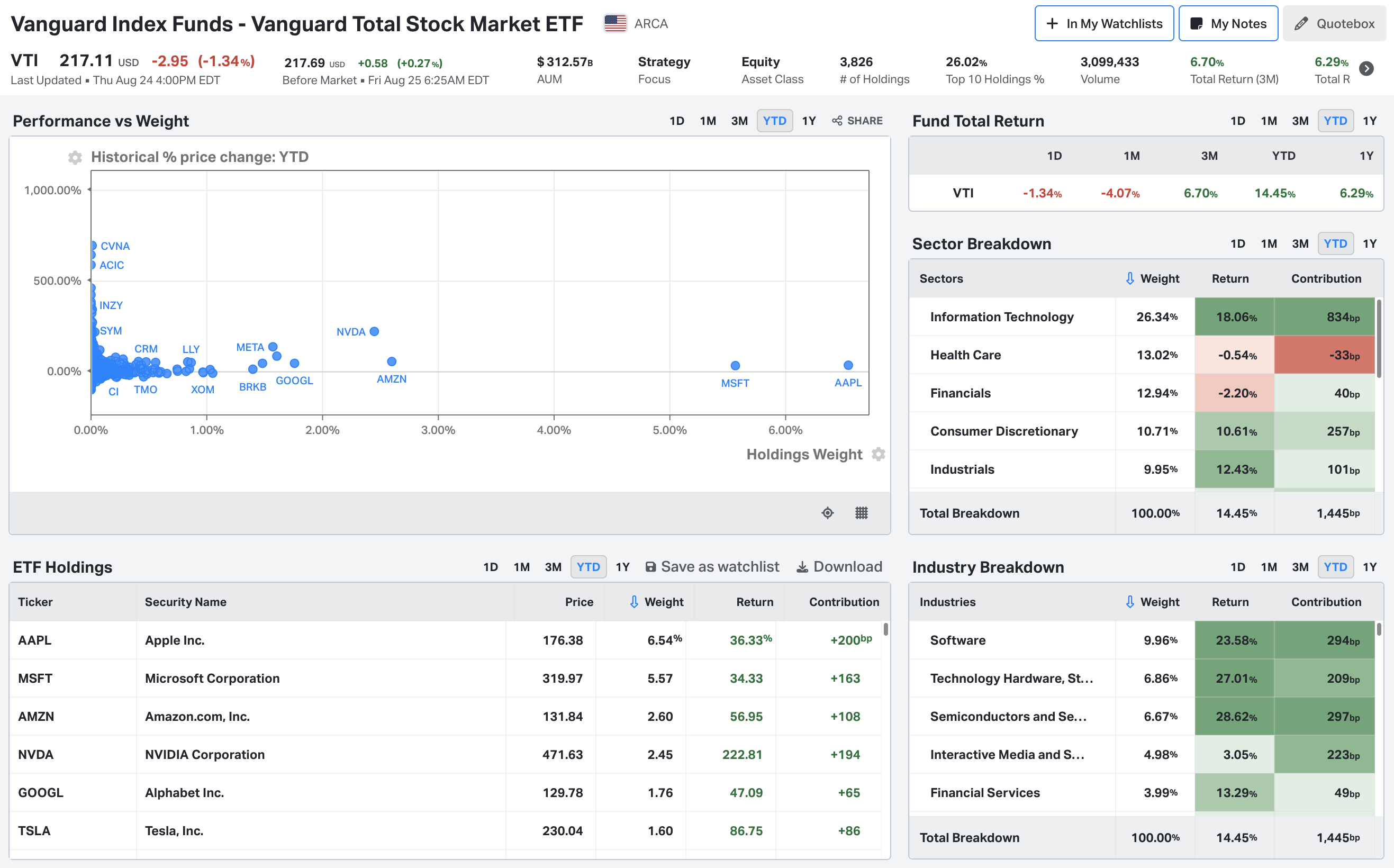Screen dimensions: 1394x868
Task: Open the Consumer Discretionary sector row
Action: click(x=1142, y=431)
